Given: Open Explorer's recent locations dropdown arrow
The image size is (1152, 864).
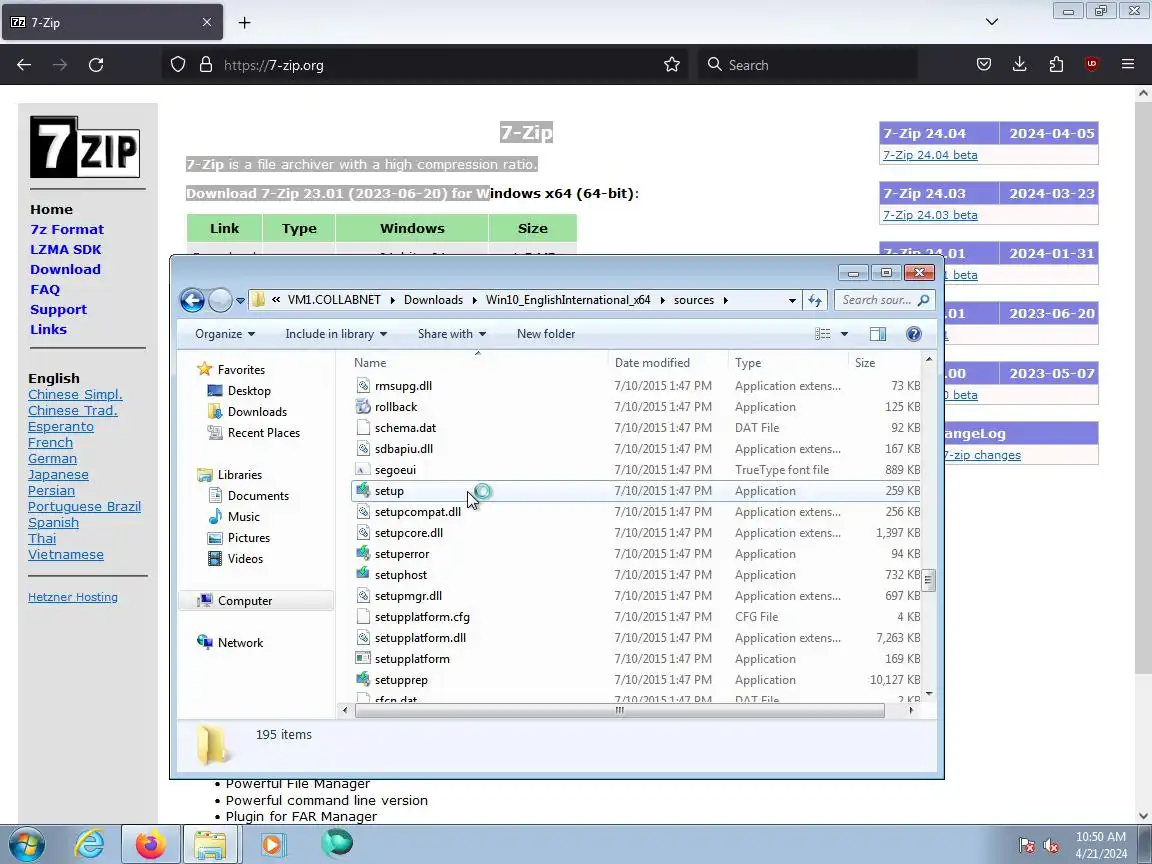Looking at the screenshot, I should (240, 300).
